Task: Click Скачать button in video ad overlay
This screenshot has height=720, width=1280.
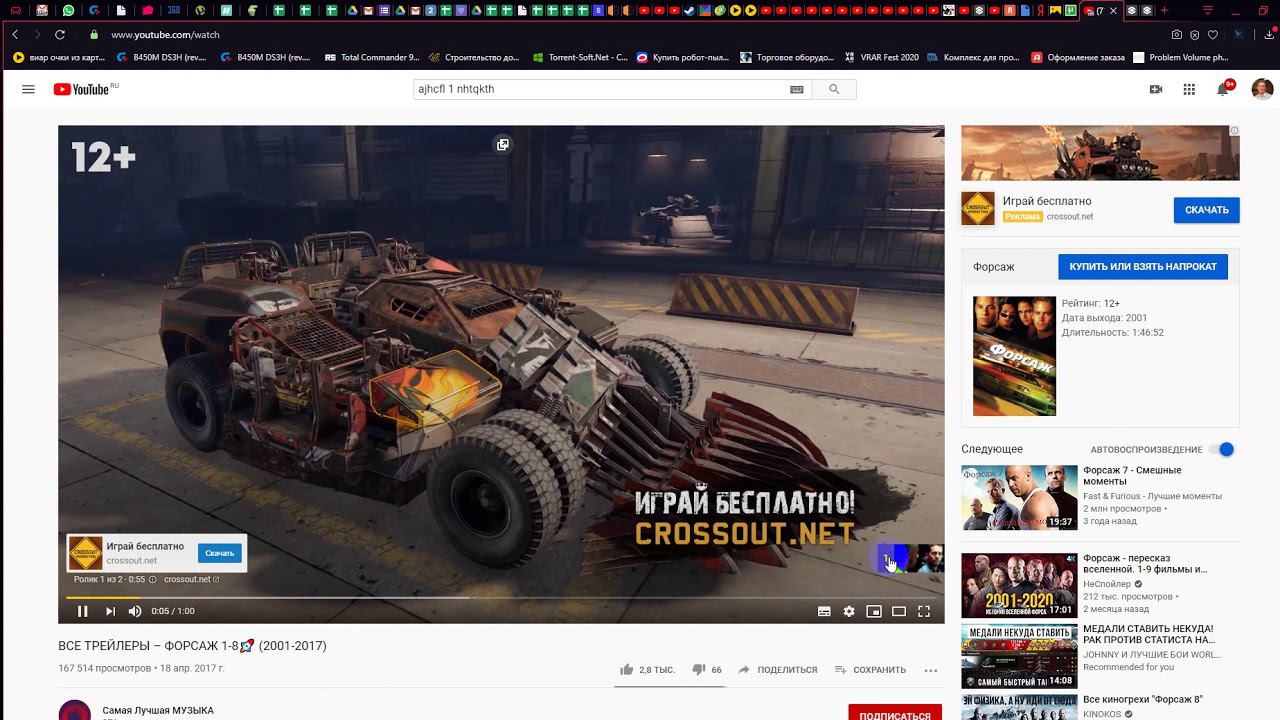Action: point(220,553)
